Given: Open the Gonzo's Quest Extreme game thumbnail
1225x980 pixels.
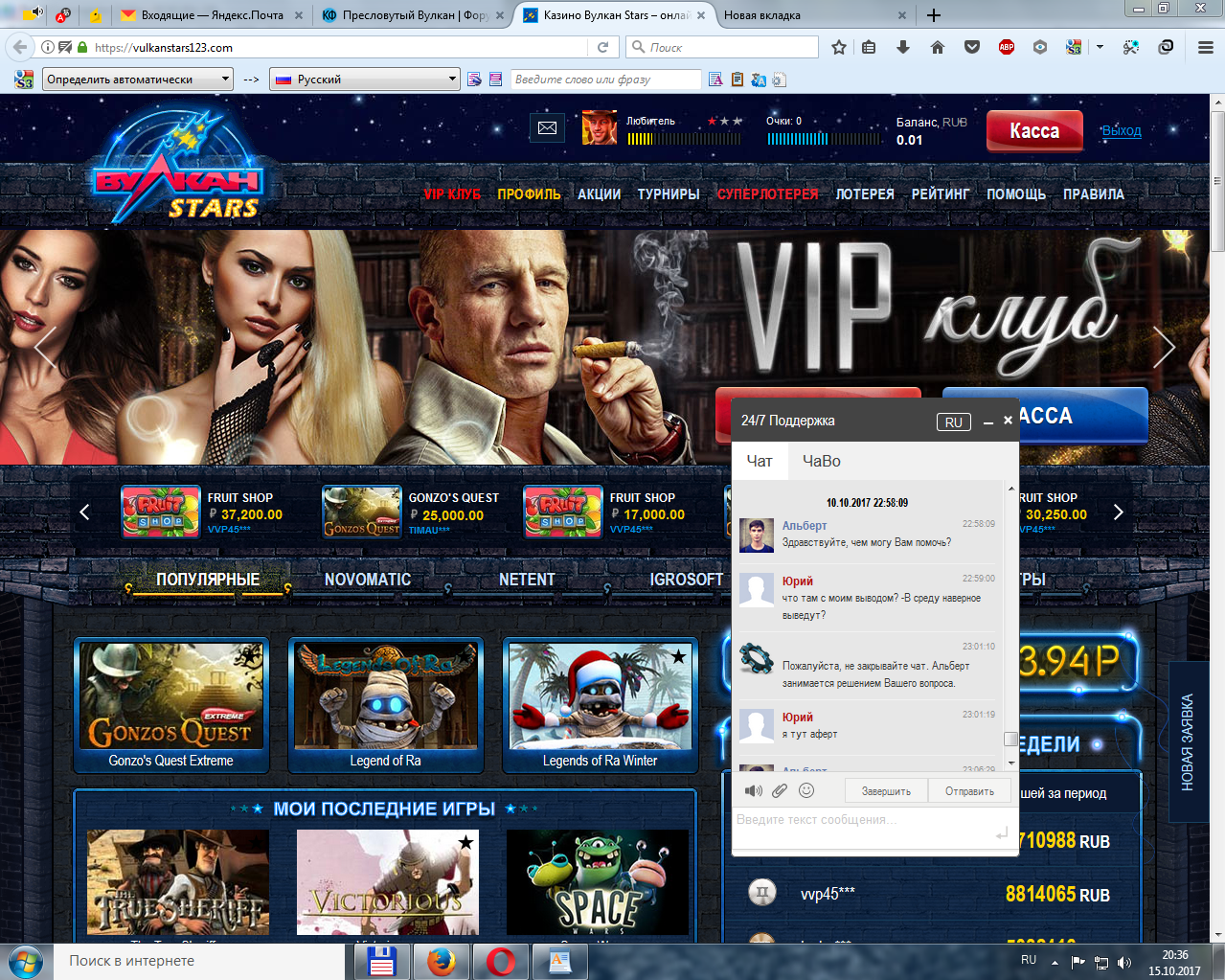Looking at the screenshot, I should click(x=171, y=705).
